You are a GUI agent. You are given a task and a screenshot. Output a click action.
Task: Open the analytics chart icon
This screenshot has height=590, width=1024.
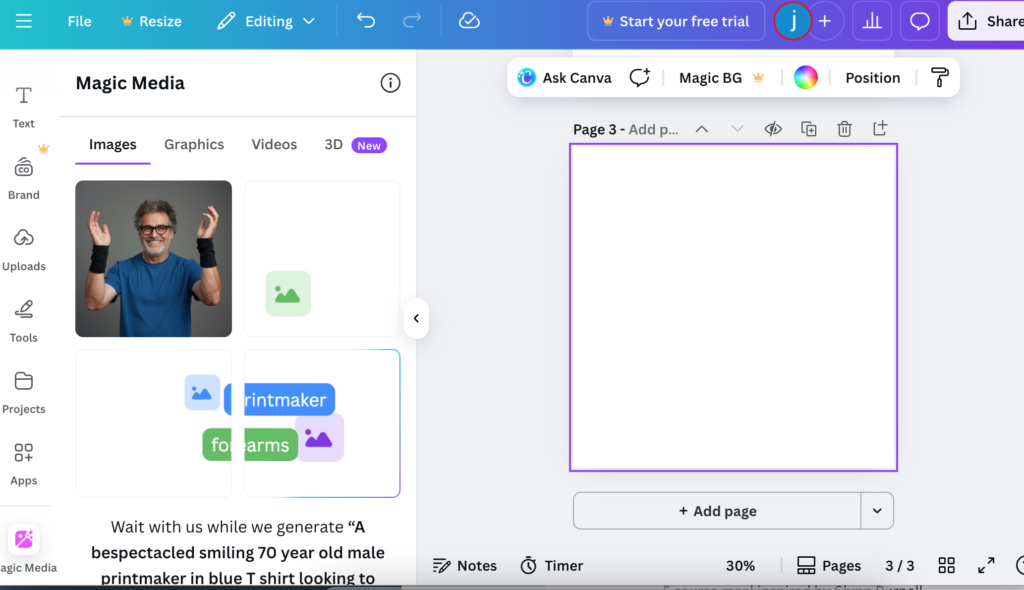click(872, 21)
